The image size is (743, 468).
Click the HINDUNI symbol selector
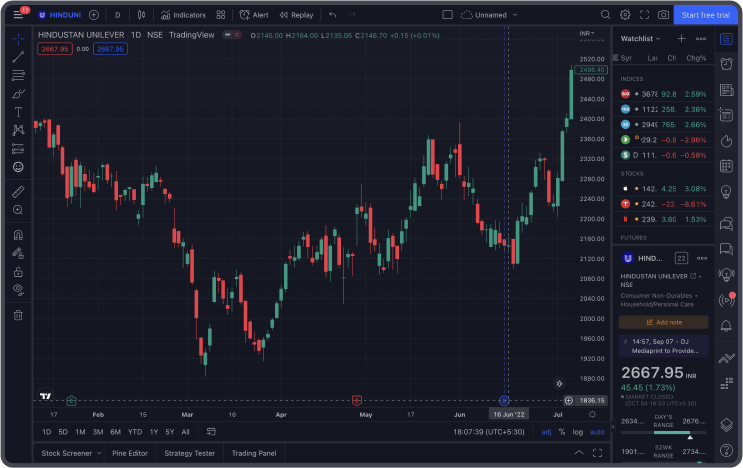coord(60,15)
